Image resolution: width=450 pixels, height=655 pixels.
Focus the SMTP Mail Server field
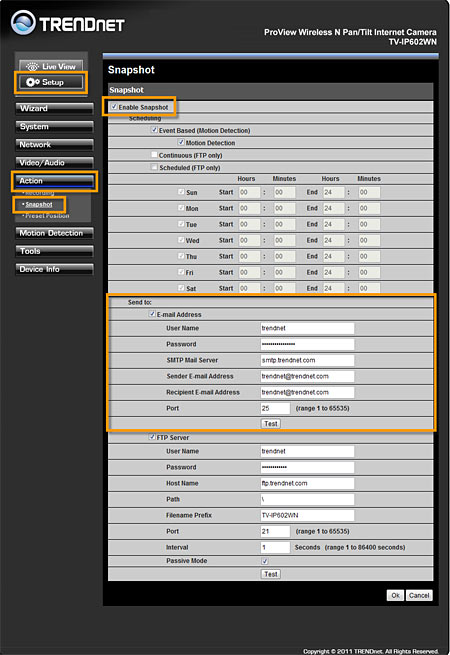tap(307, 360)
